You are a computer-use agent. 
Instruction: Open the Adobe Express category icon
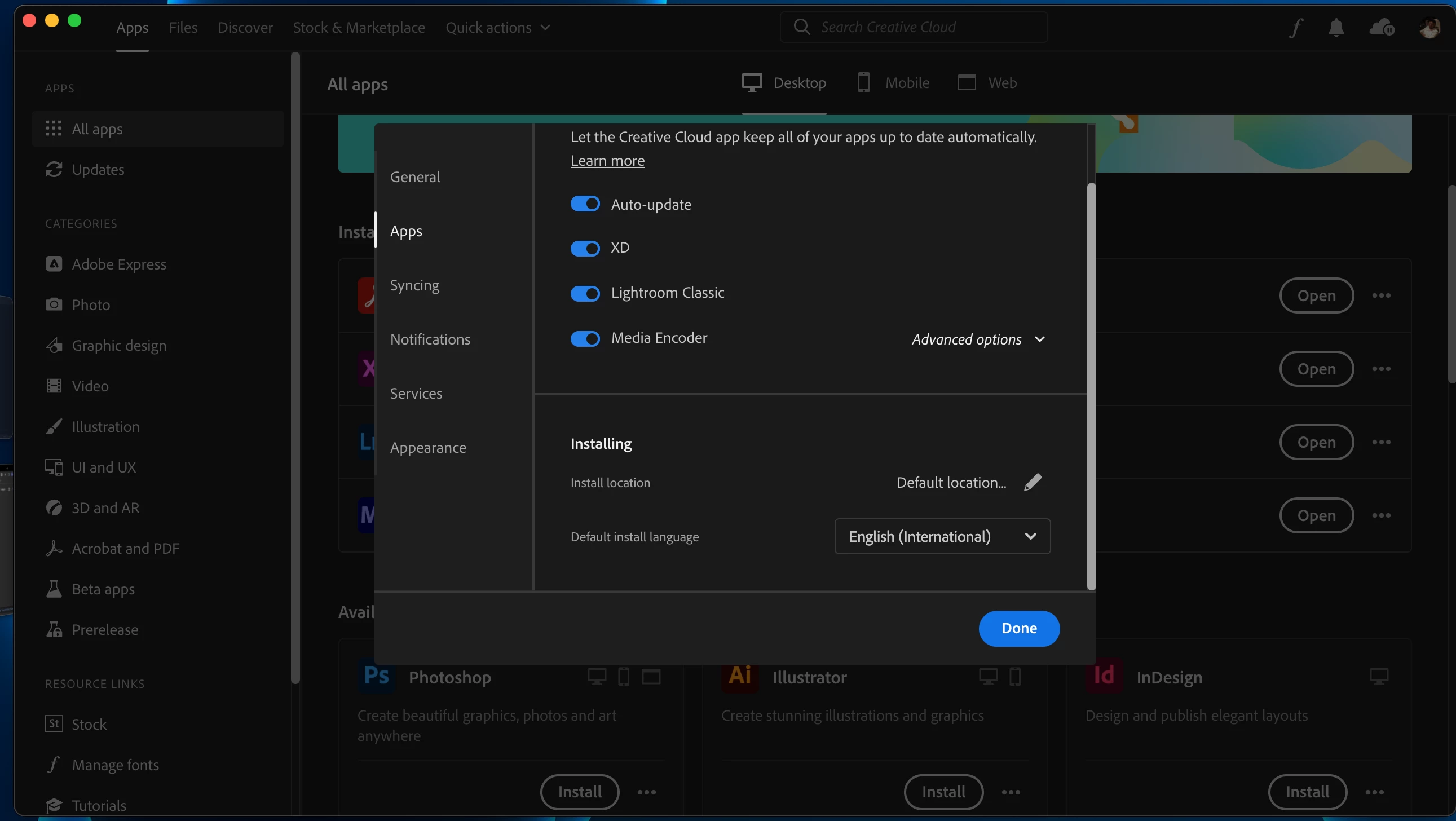pos(54,264)
